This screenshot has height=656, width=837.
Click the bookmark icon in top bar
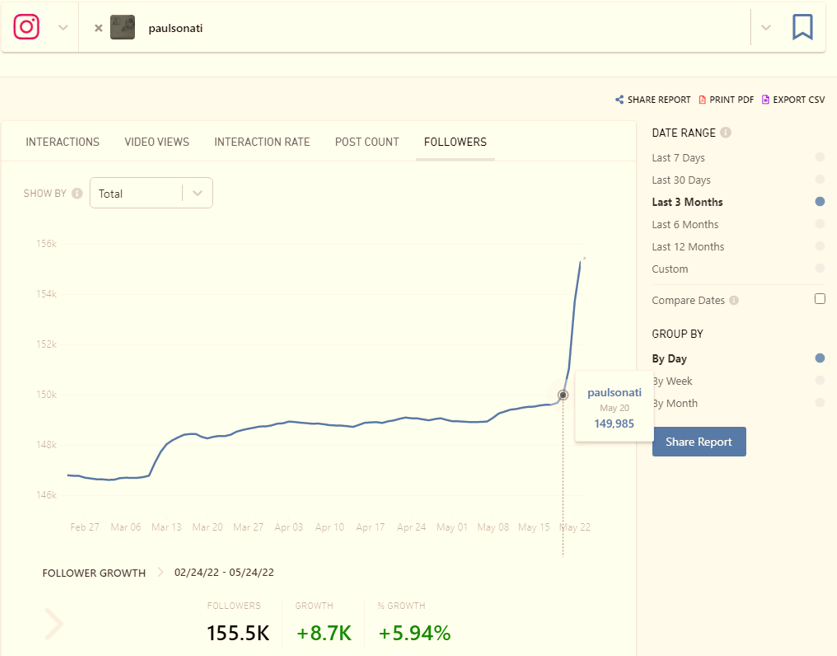pos(802,27)
